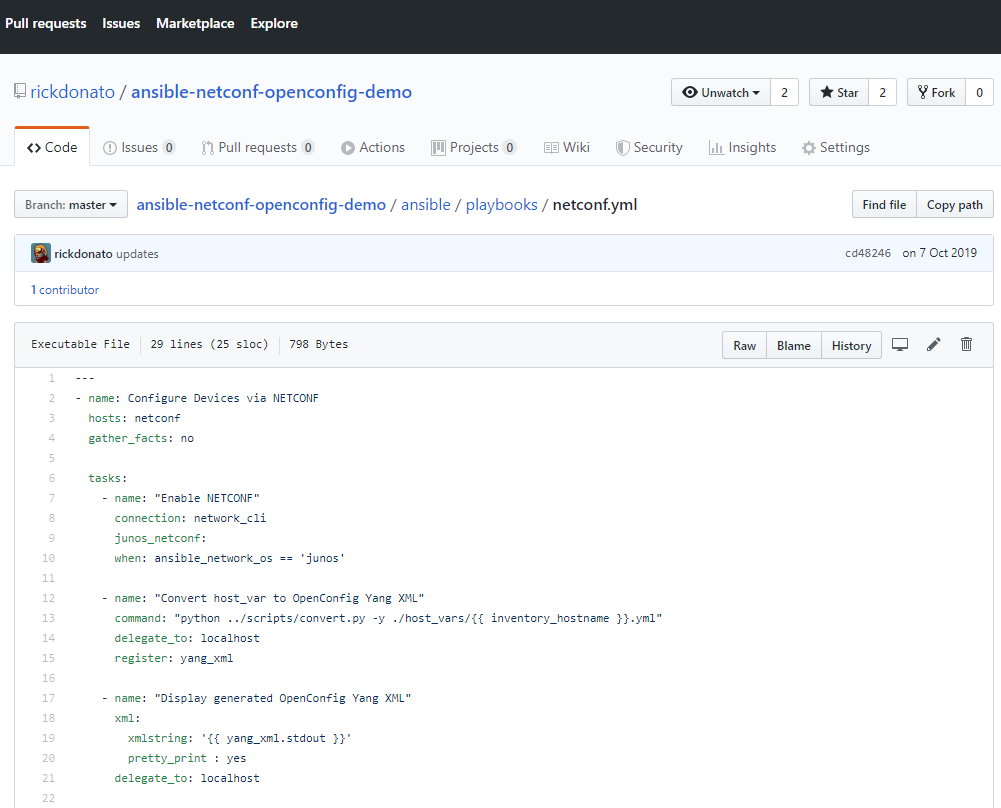Viewport: 1001px width, 808px height.
Task: Click the History button
Action: pyautogui.click(x=851, y=345)
